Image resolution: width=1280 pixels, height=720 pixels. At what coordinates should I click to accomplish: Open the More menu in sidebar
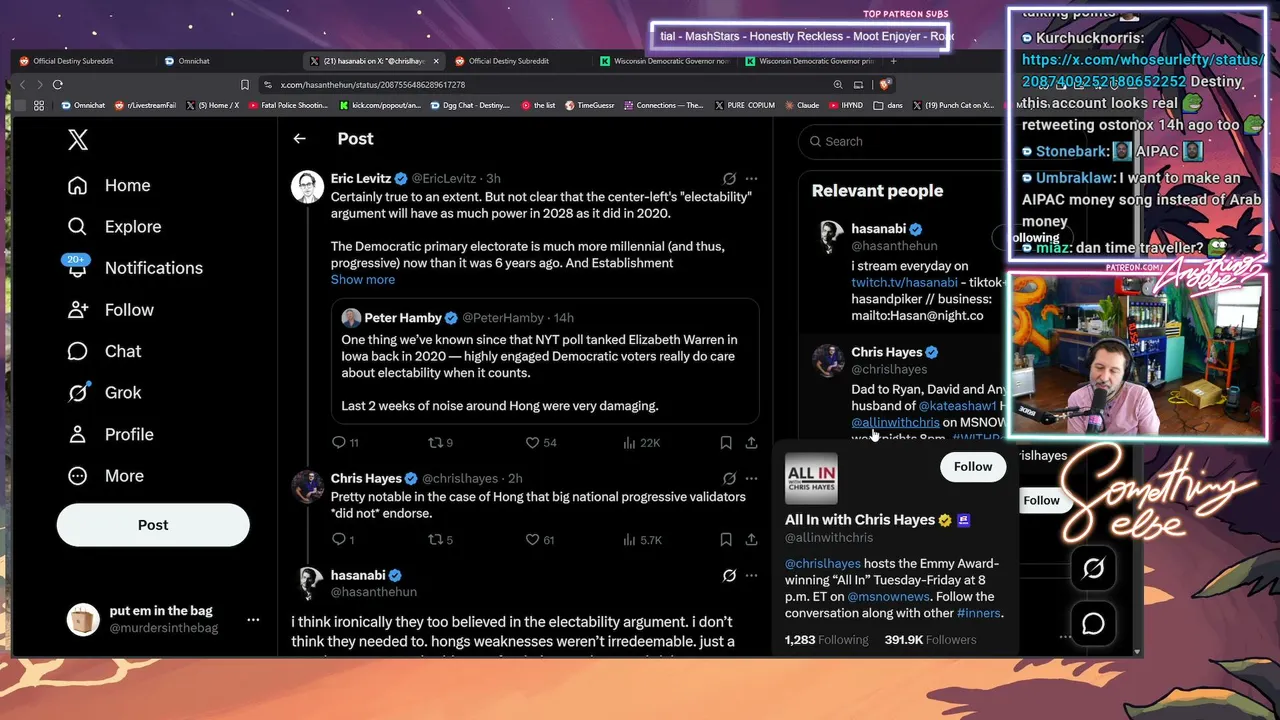(105, 476)
